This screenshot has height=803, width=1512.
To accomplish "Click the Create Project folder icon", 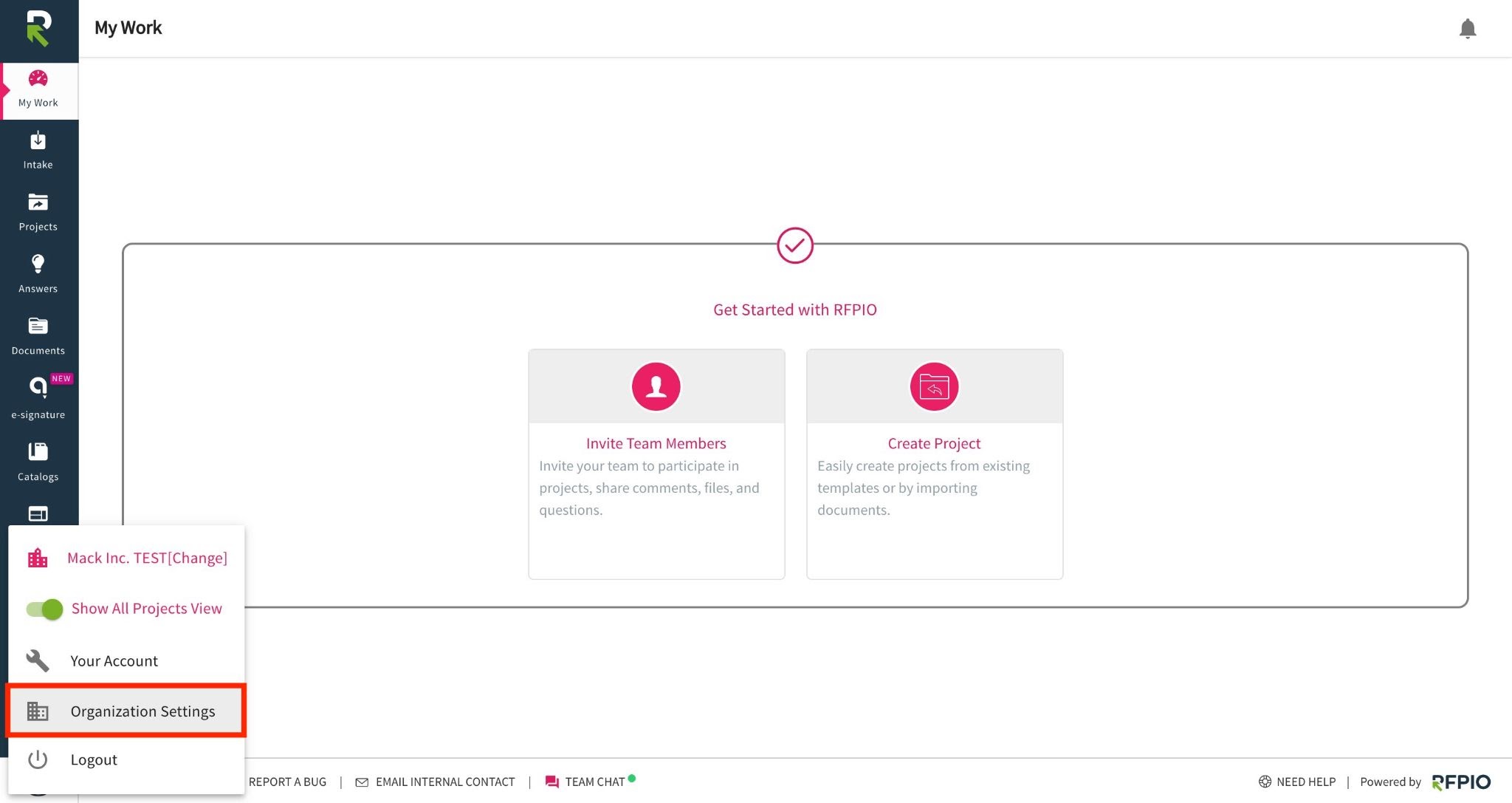I will 934,386.
